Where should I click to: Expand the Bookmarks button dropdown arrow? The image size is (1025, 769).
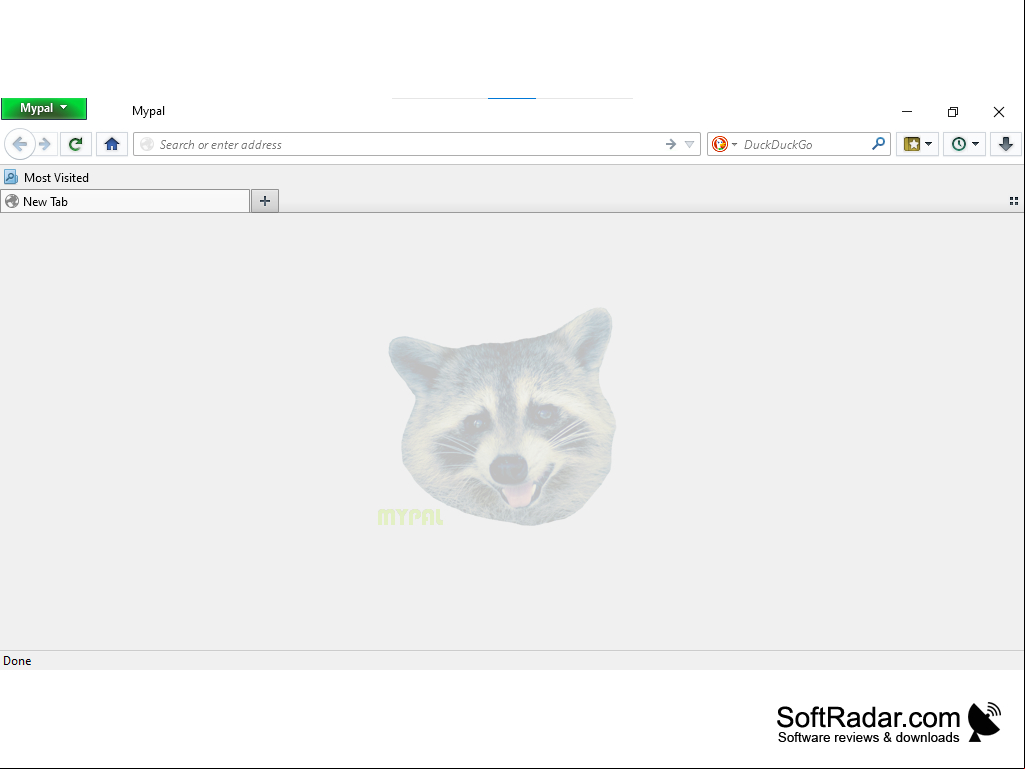tap(929, 144)
